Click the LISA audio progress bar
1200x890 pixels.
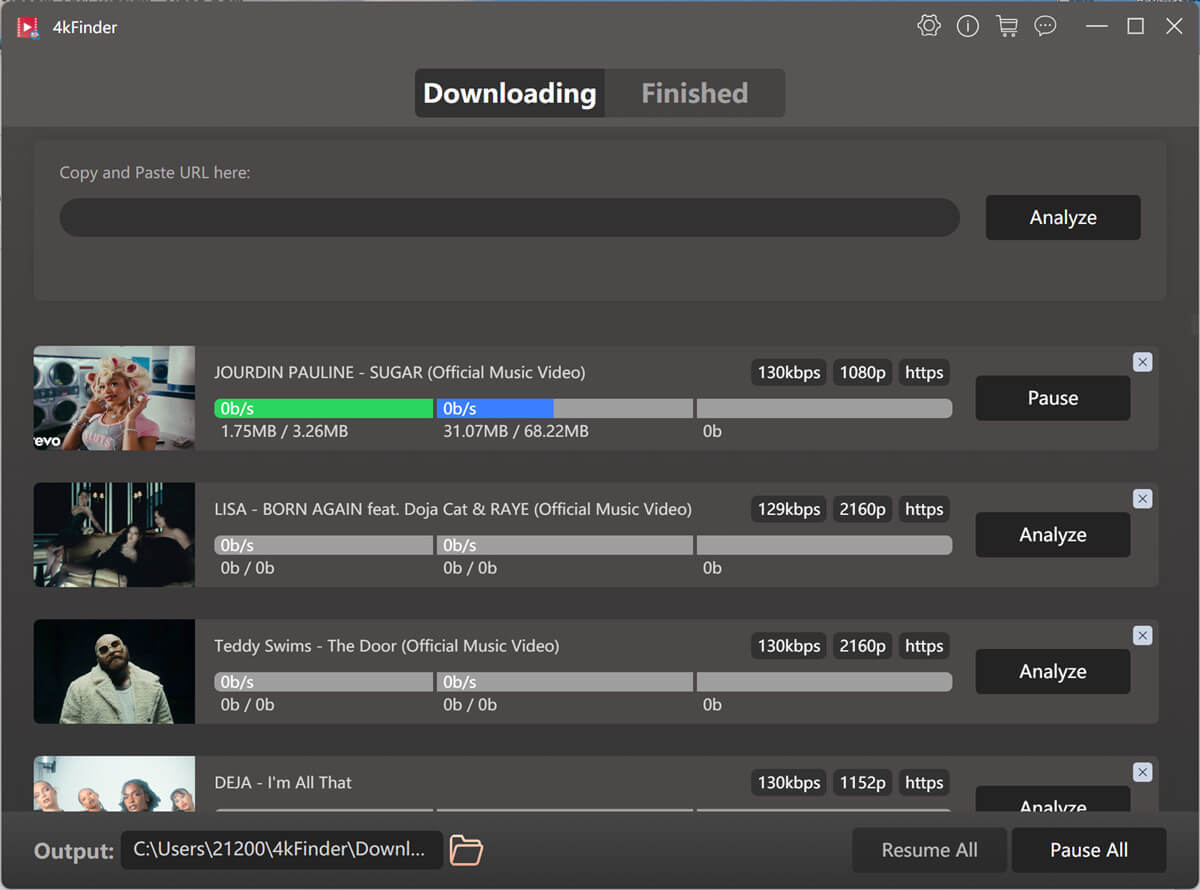pyautogui.click(x=323, y=545)
